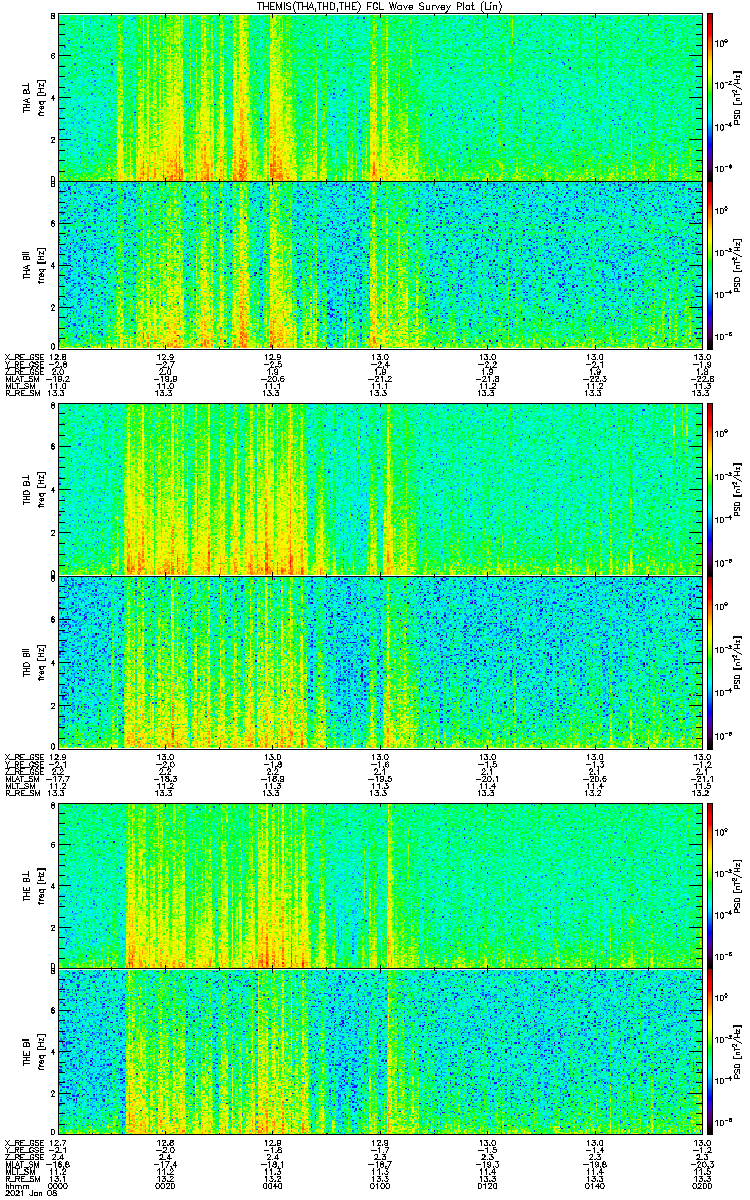Click the 0020 time tick label
Image resolution: width=750 pixels, height=1200 pixels.
coord(166,1184)
